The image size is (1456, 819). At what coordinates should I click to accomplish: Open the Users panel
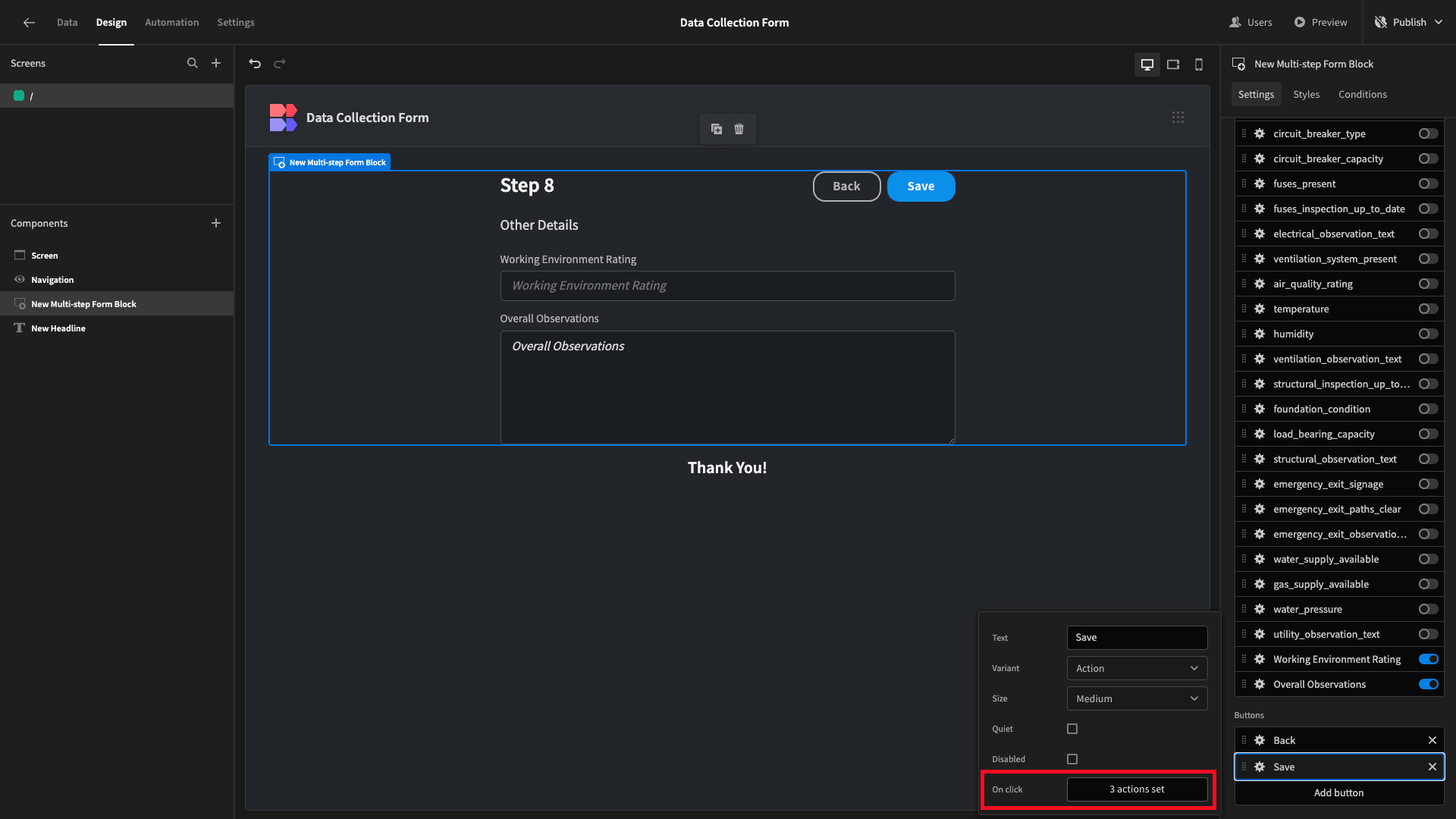point(1250,23)
